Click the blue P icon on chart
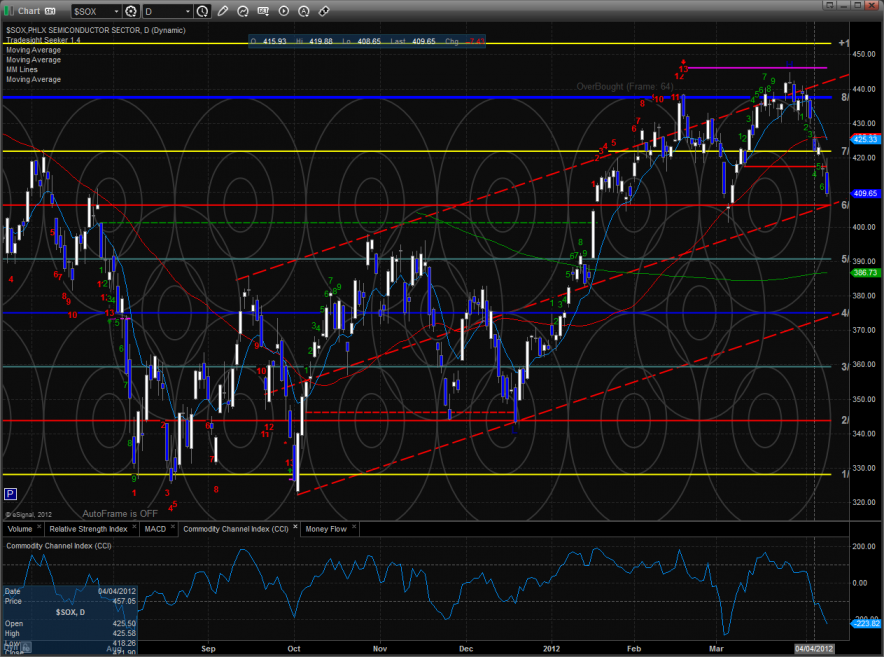The height and width of the screenshot is (657, 884). [x=10, y=493]
